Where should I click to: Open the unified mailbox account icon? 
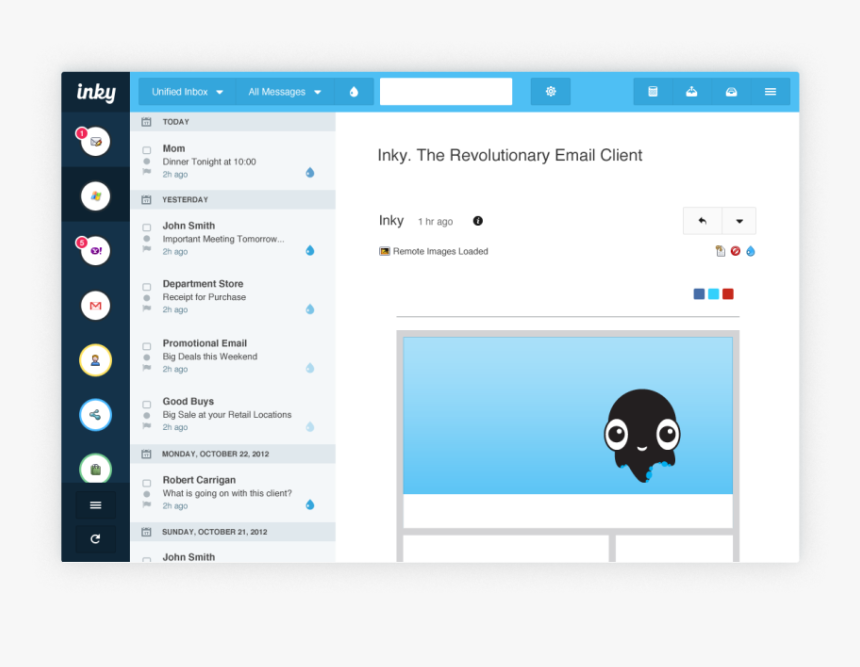[95, 142]
